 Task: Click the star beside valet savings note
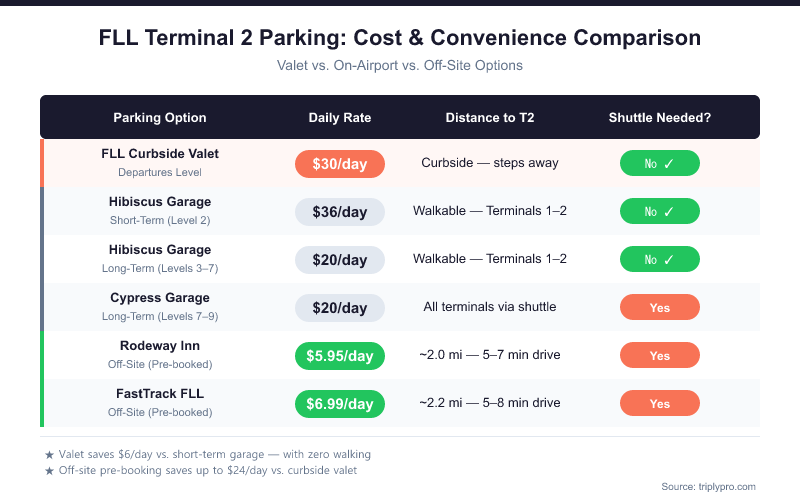(49, 455)
